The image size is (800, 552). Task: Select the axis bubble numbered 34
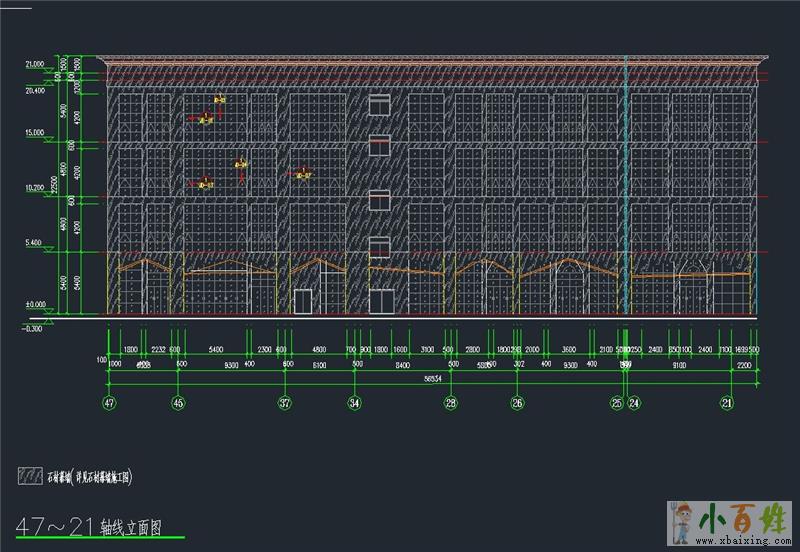(354, 403)
